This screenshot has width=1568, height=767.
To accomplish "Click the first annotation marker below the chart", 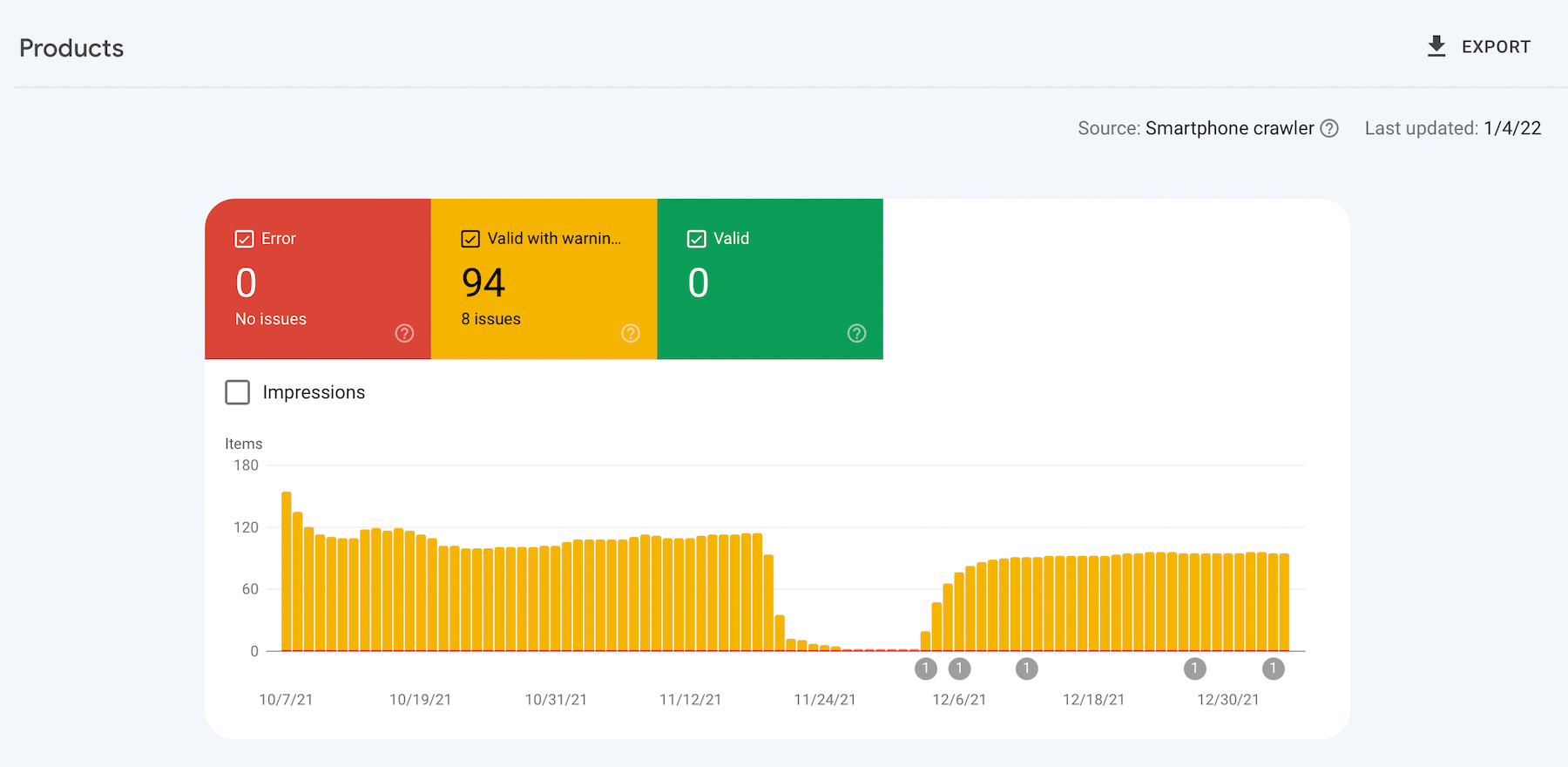I will (926, 669).
